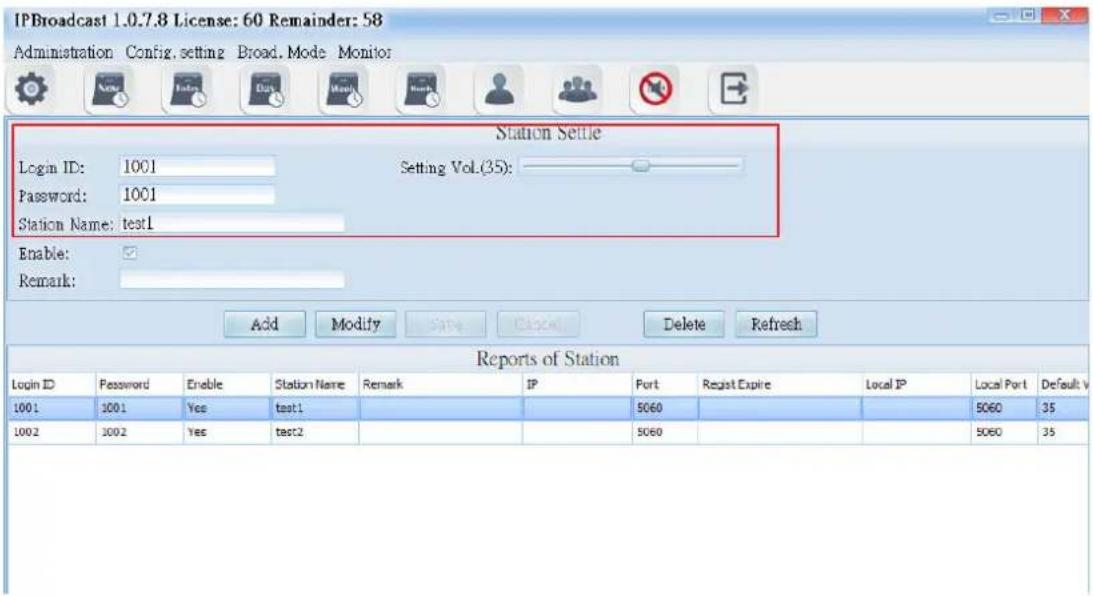Sort by the Remark column header
1093x596 pixels.
pyautogui.click(x=441, y=384)
